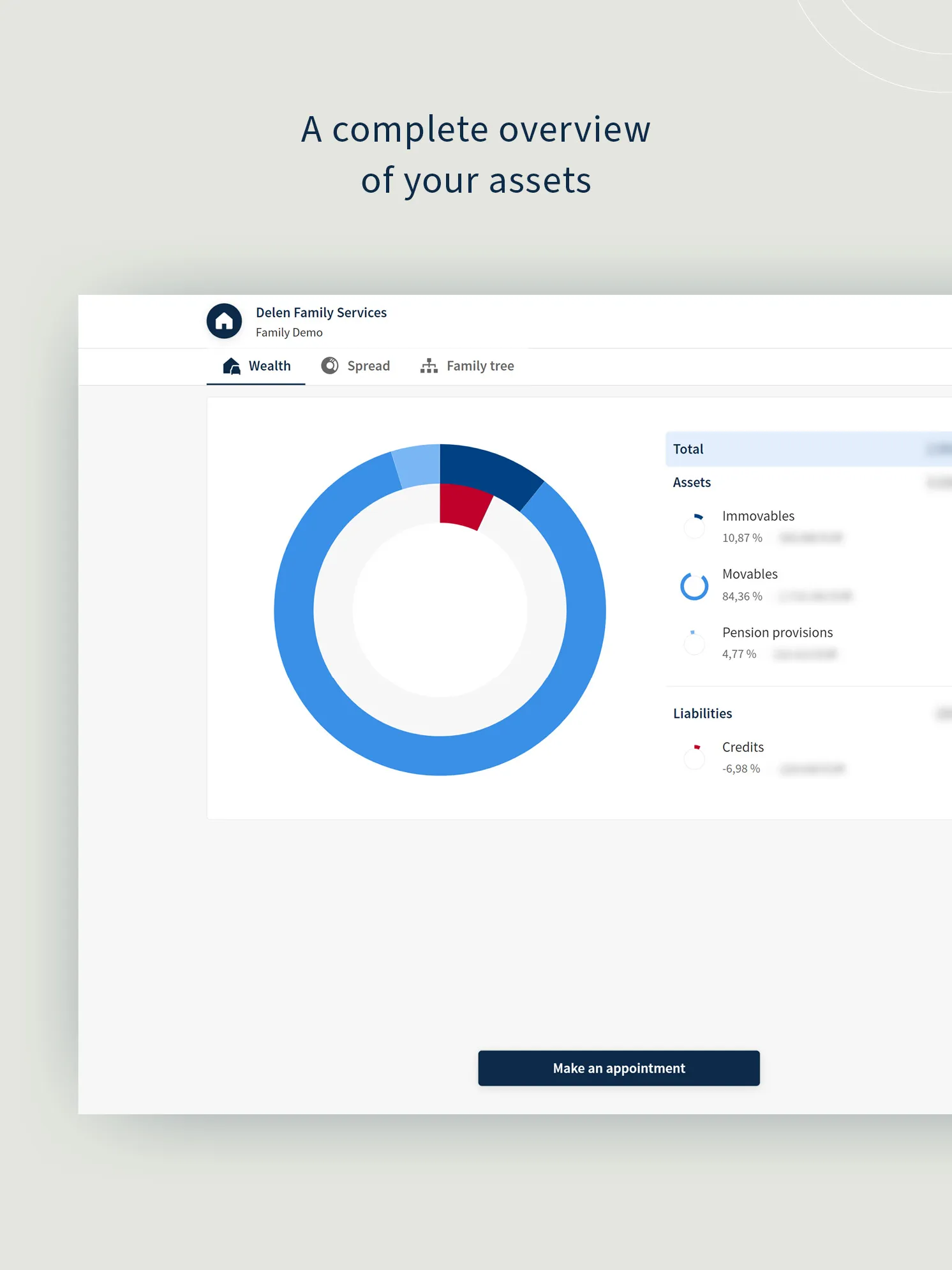Select the Assets heading
This screenshot has width=952, height=1270.
(x=692, y=482)
